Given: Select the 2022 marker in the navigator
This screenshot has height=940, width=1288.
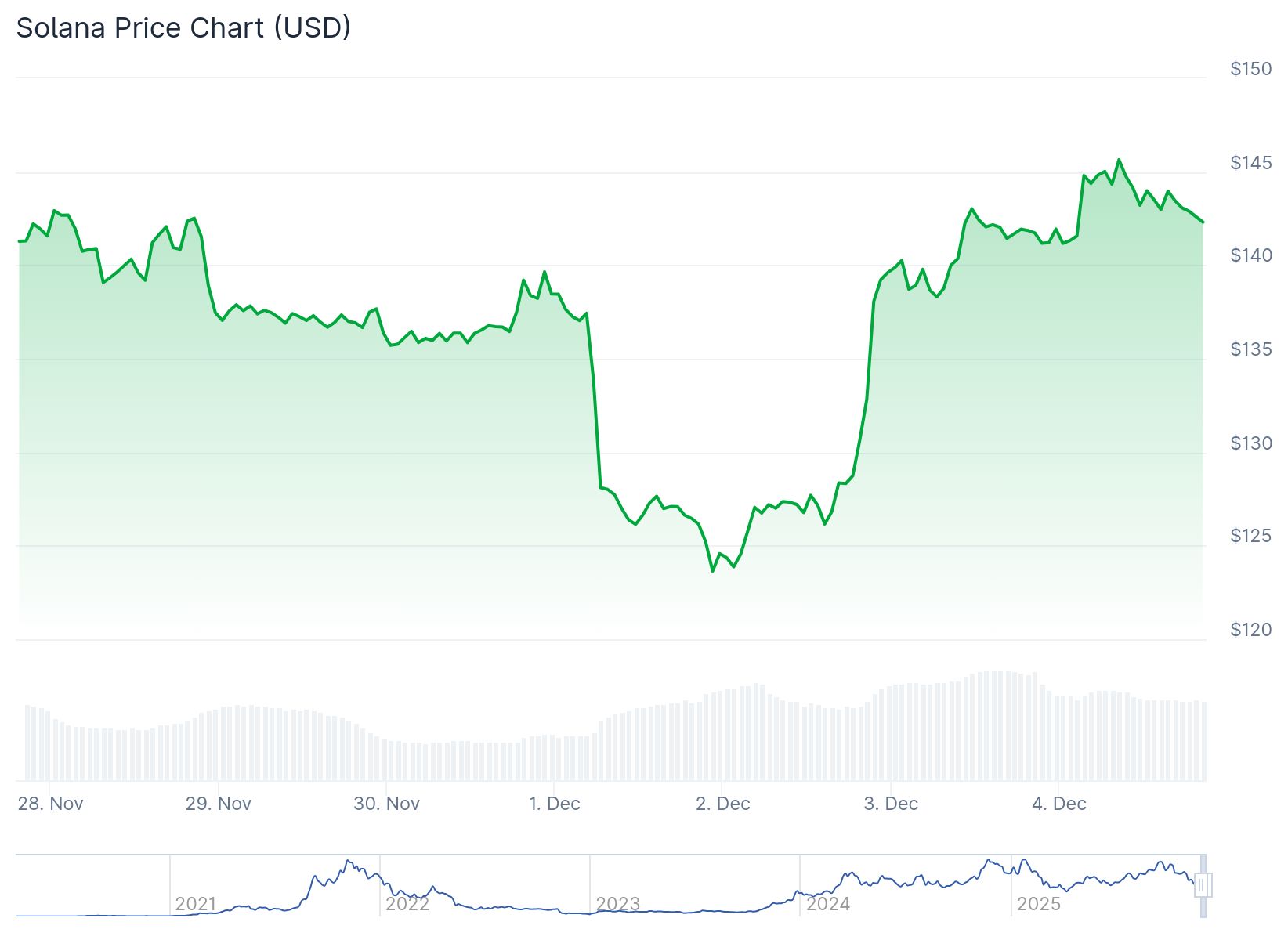Looking at the screenshot, I should 407,904.
